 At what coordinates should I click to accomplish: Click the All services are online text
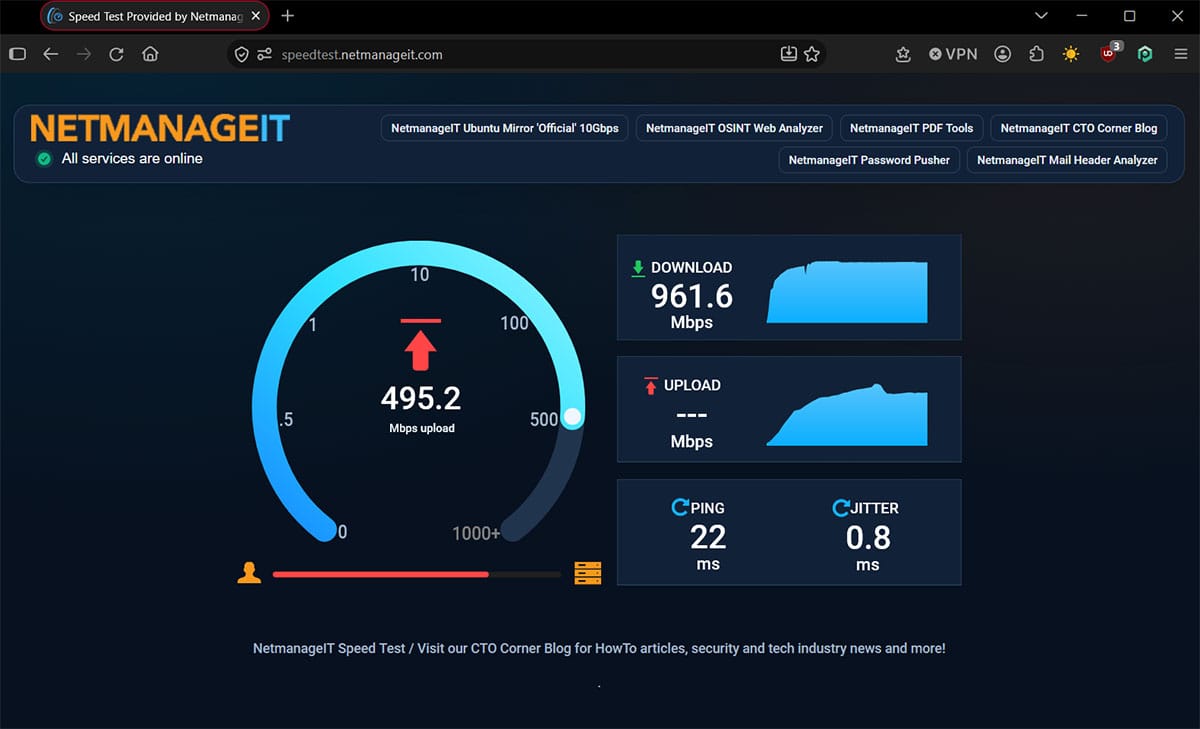[132, 158]
